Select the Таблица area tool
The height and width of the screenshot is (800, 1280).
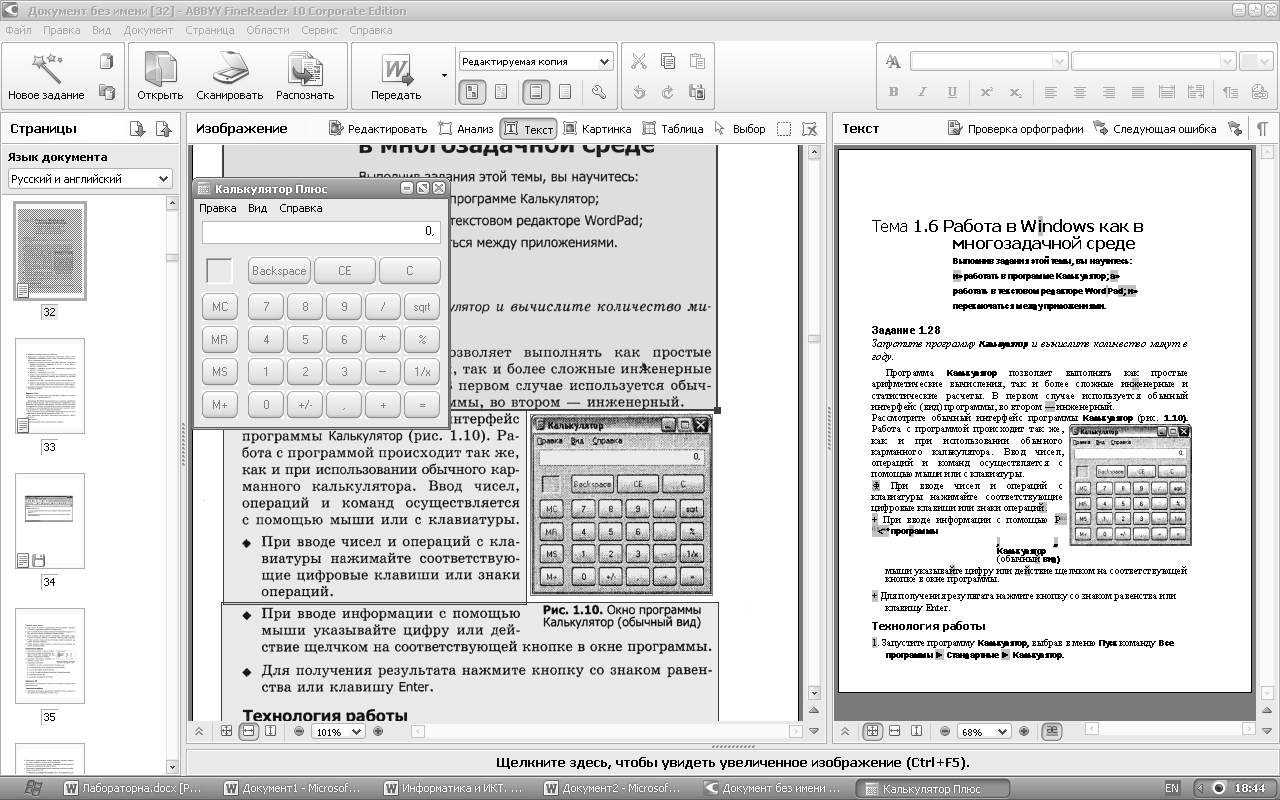673,129
